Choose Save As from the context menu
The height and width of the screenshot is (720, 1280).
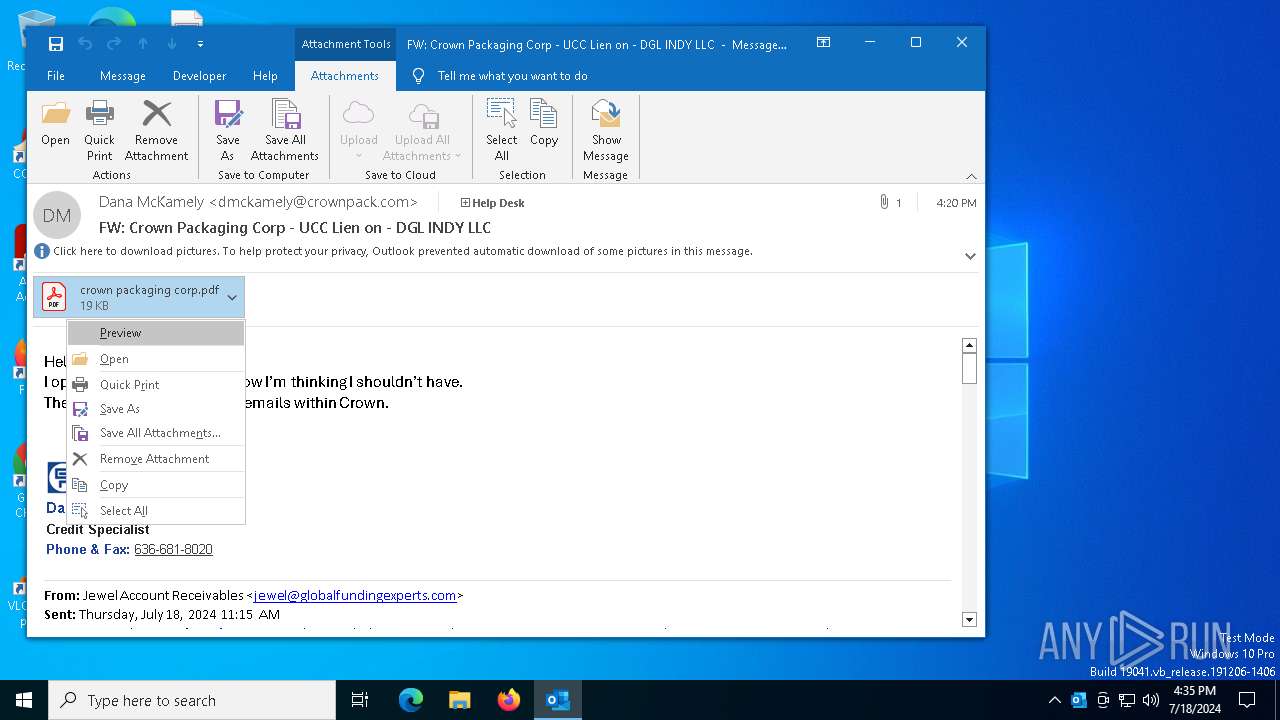[156, 409]
